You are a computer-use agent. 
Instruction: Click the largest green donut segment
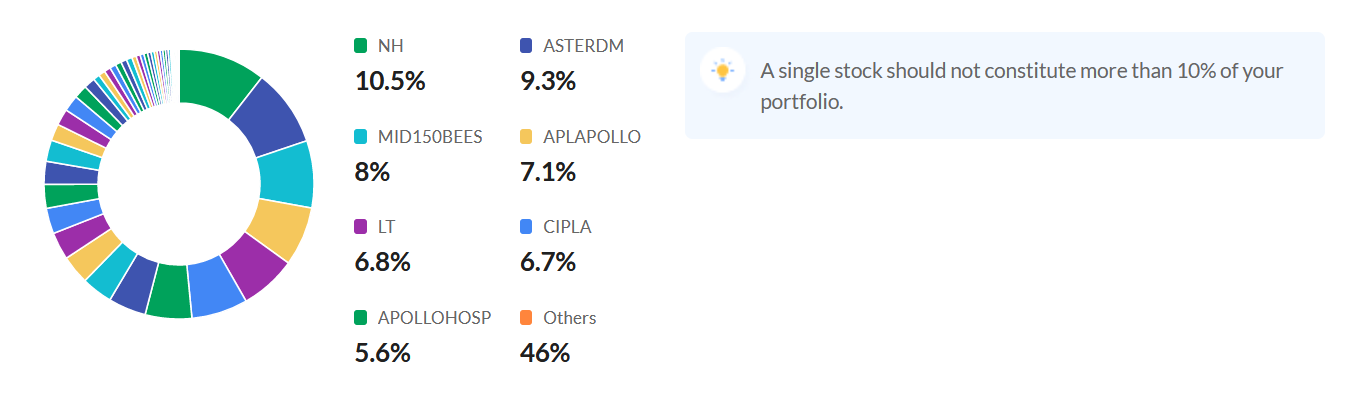[x=216, y=80]
